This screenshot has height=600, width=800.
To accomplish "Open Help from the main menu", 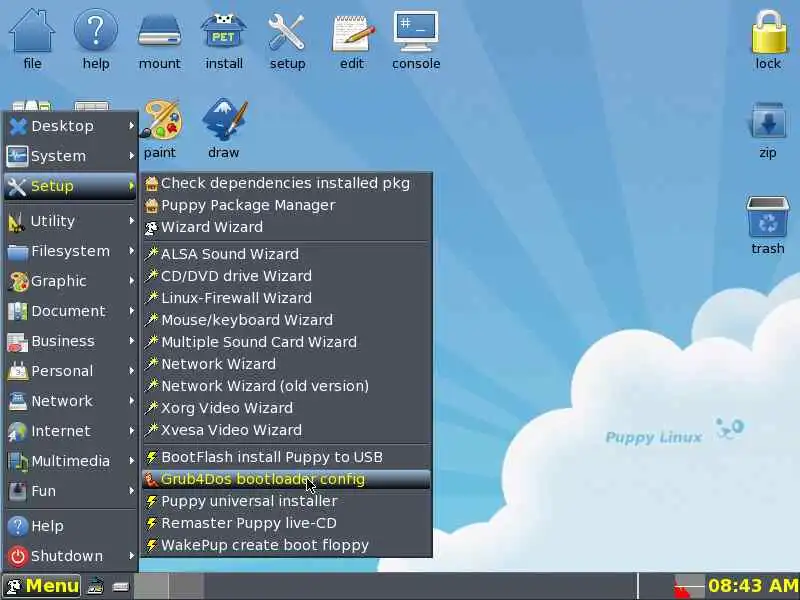I will point(71,526).
